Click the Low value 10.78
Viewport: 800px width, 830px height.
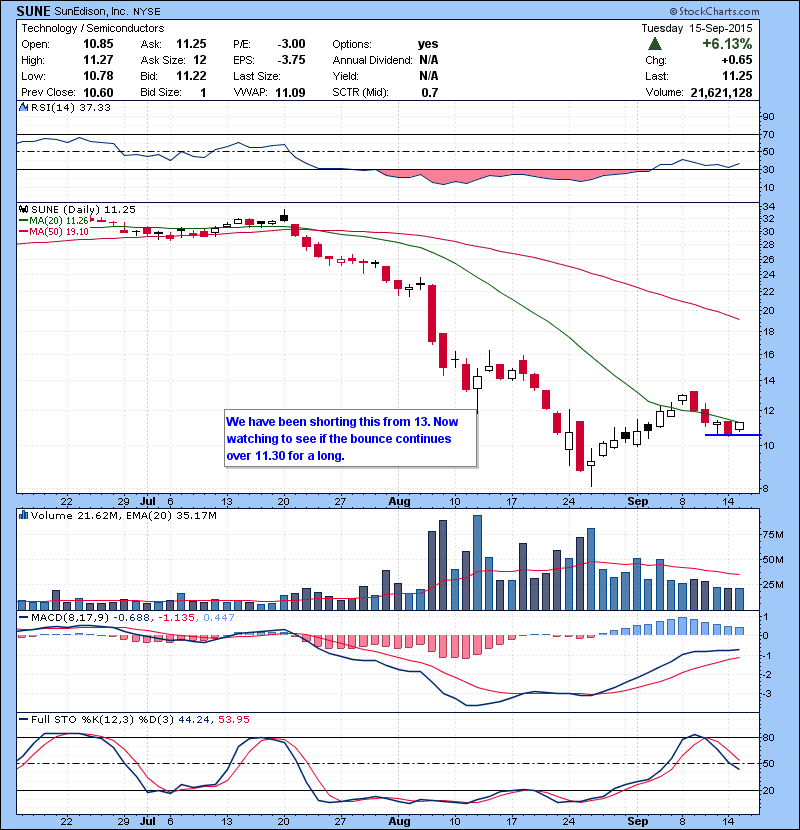(x=98, y=76)
